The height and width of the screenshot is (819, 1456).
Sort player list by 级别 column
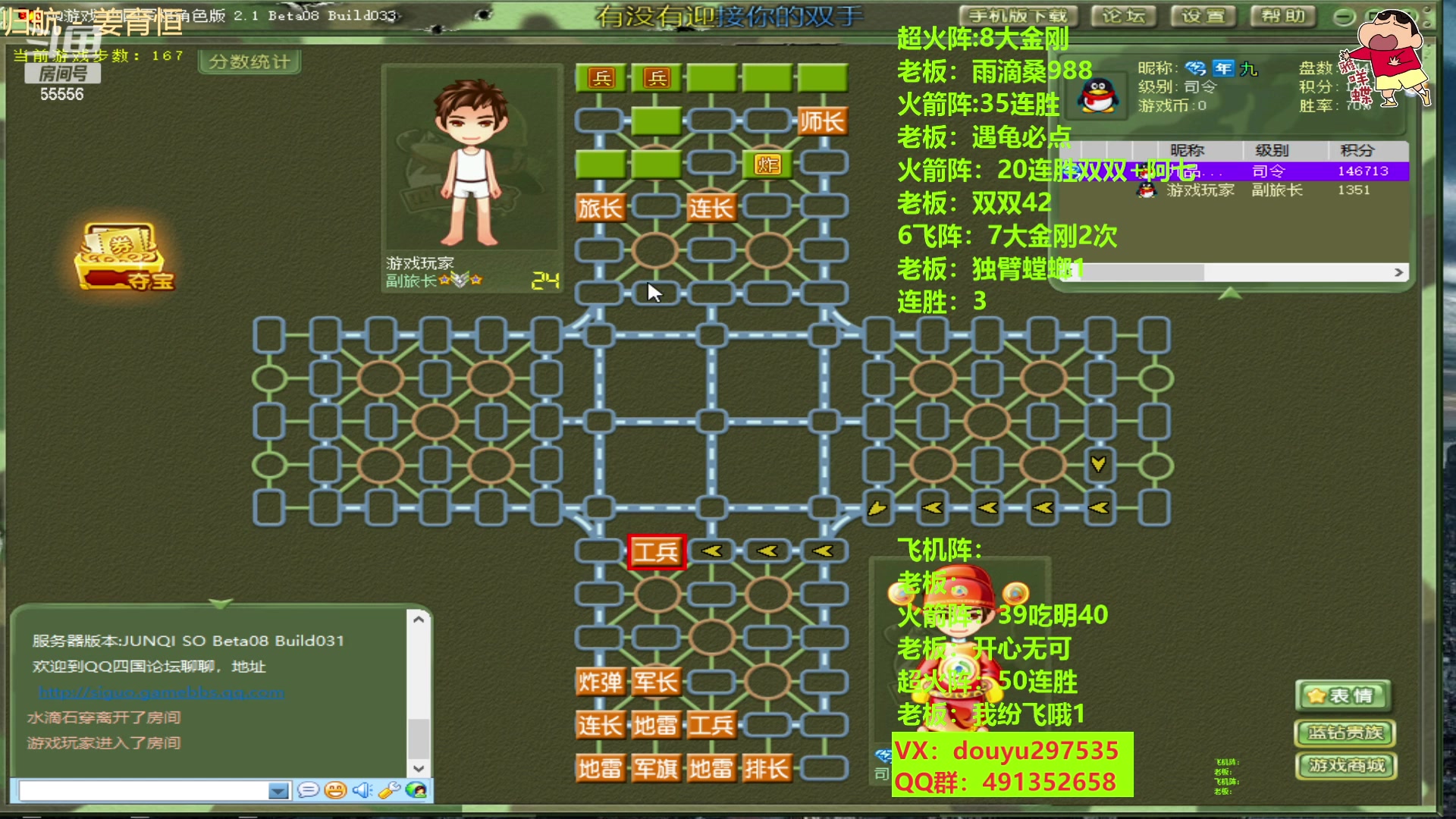(x=1272, y=150)
